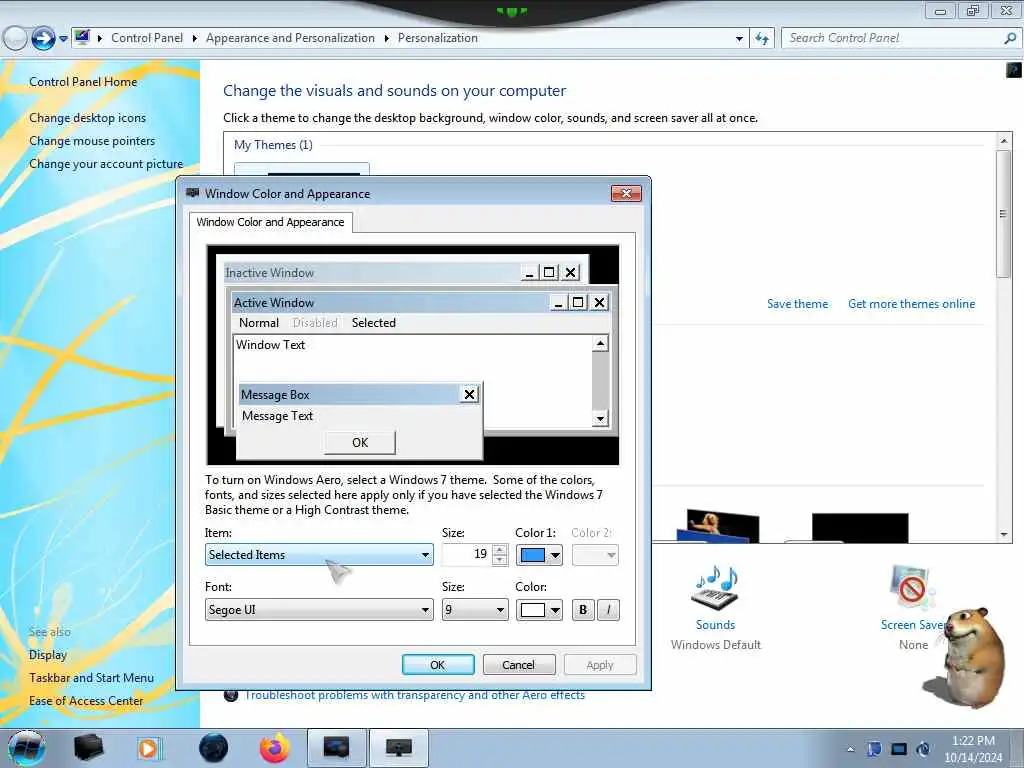The width and height of the screenshot is (1024, 768).
Task: Click Control Panel breadcrumb
Action: click(147, 38)
